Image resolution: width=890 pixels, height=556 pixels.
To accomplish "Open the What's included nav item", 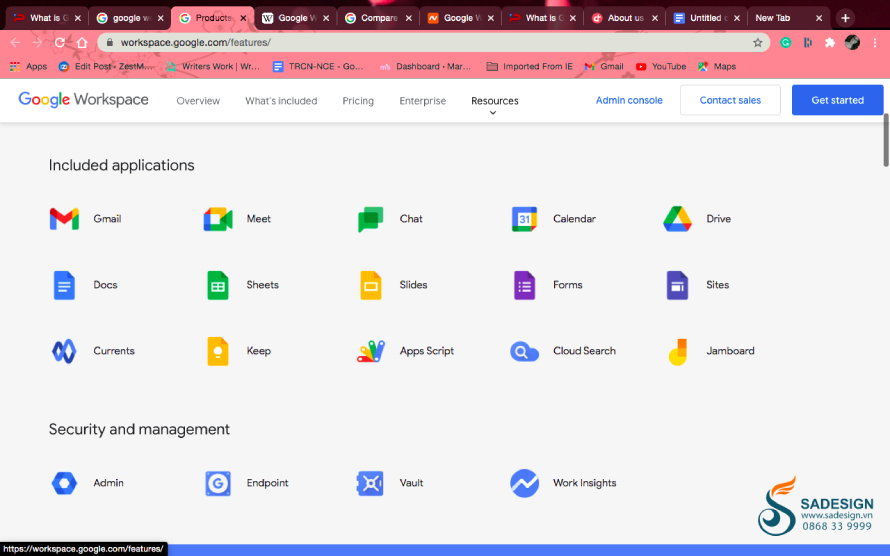I will pyautogui.click(x=281, y=101).
